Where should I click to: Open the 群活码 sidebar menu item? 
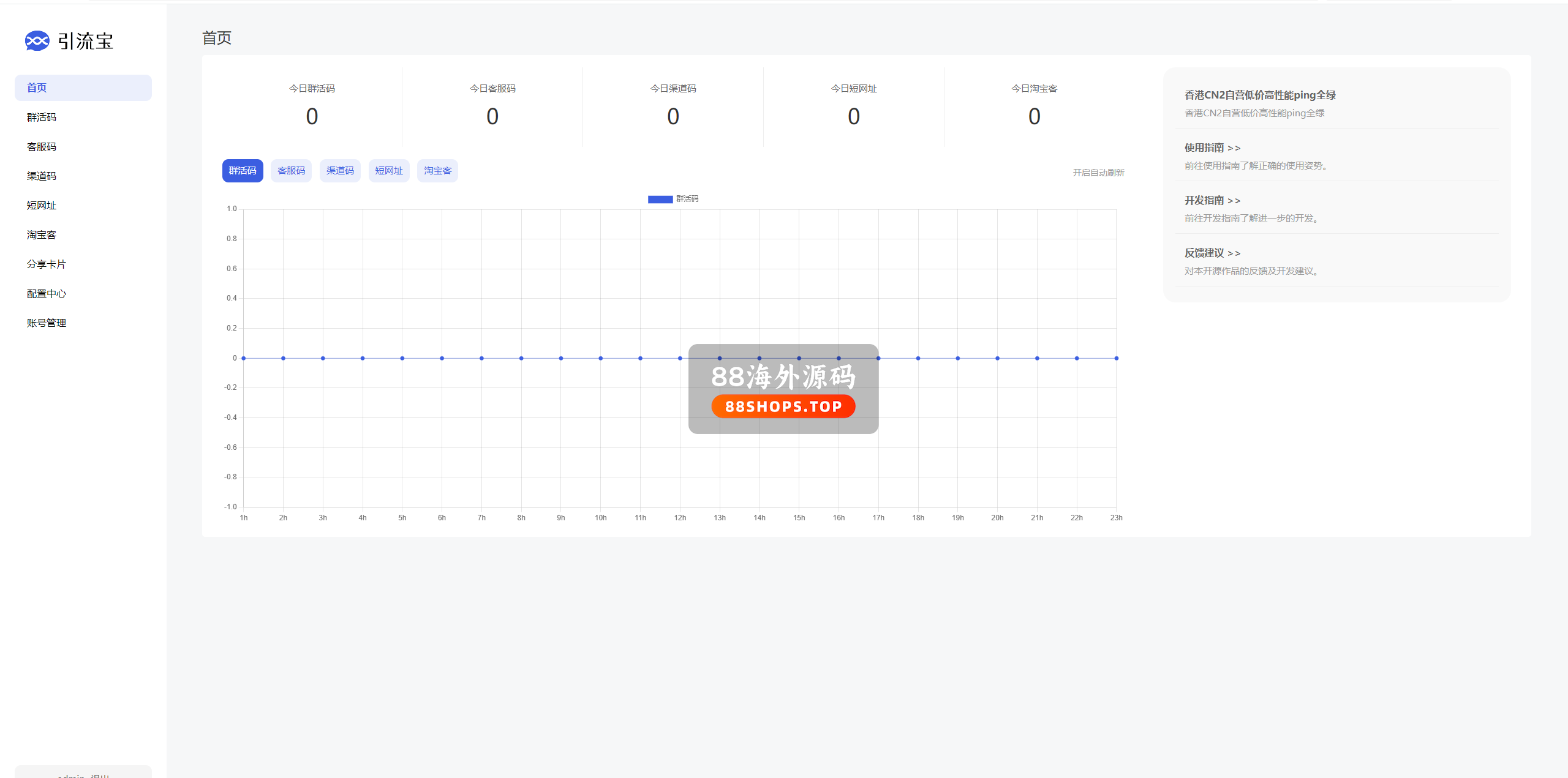42,117
